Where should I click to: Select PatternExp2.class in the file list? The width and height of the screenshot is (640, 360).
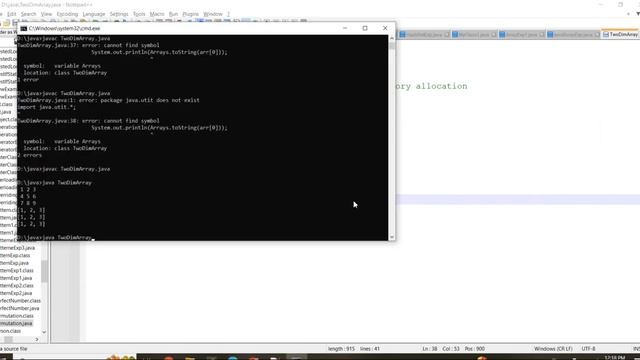[17, 286]
